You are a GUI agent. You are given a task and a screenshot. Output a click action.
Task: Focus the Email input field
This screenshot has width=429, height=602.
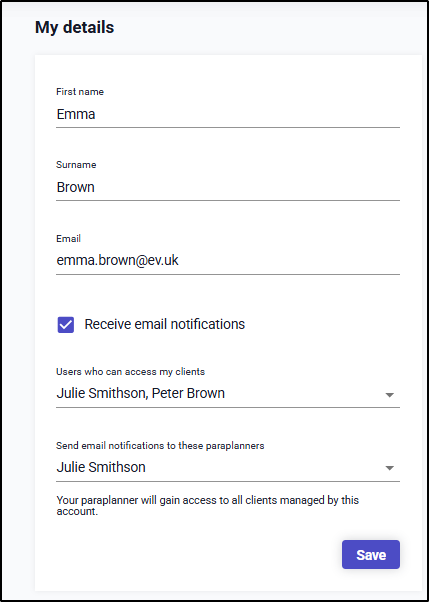click(228, 261)
